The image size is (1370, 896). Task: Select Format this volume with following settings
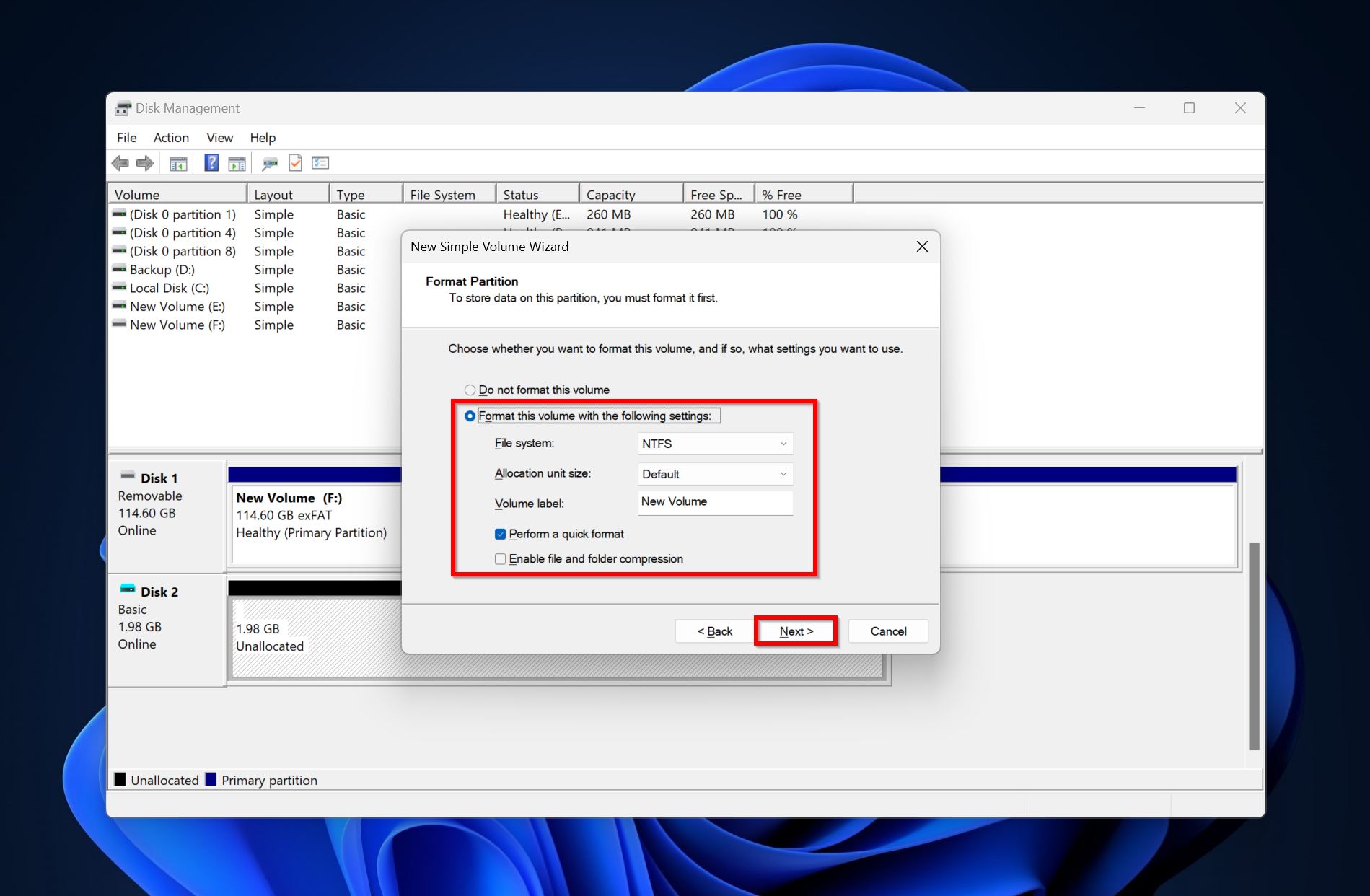pyautogui.click(x=470, y=416)
